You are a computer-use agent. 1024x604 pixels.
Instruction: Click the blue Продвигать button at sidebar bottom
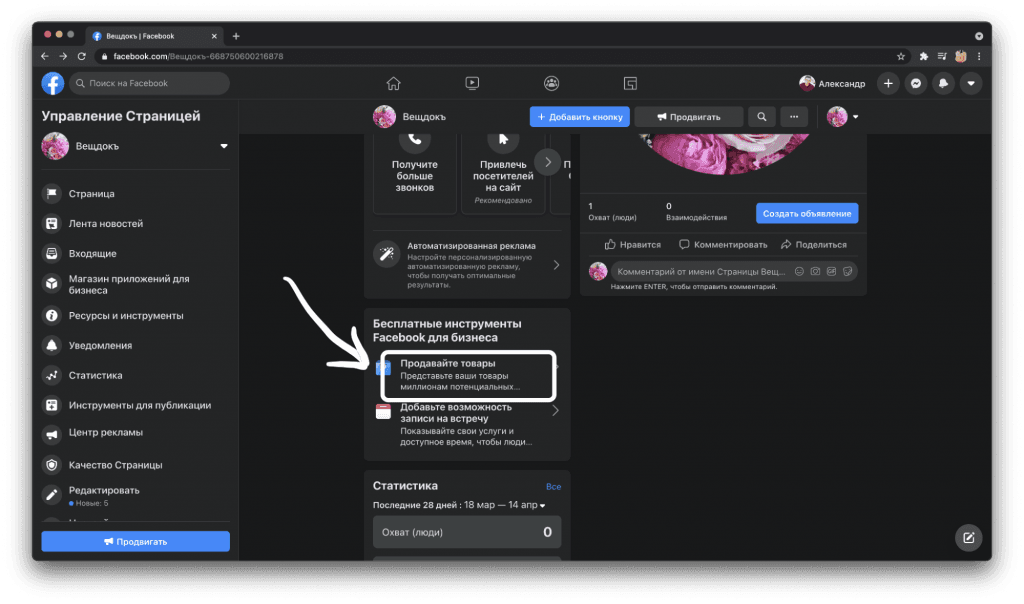coord(136,541)
